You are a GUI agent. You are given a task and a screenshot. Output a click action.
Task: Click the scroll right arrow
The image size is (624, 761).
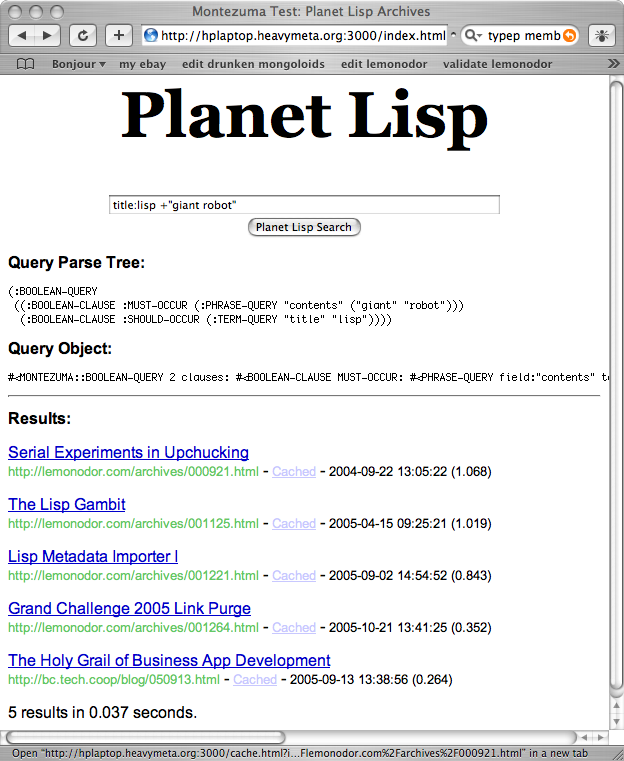(601, 737)
